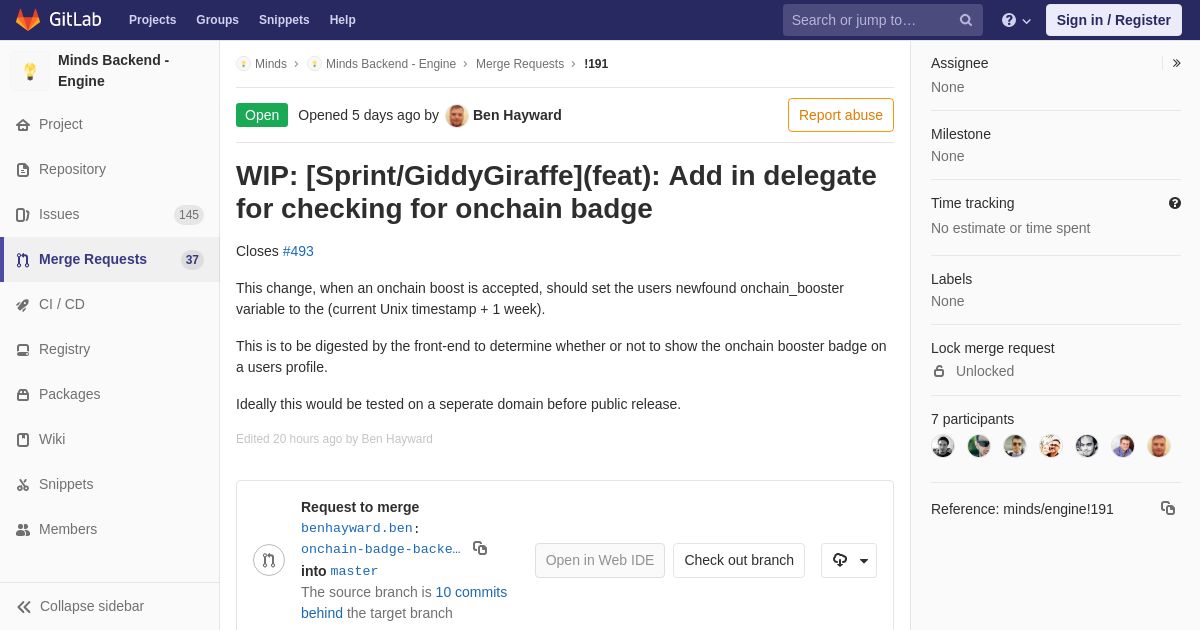Click the seventh participant avatar
The height and width of the screenshot is (630, 1200).
tap(1159, 446)
